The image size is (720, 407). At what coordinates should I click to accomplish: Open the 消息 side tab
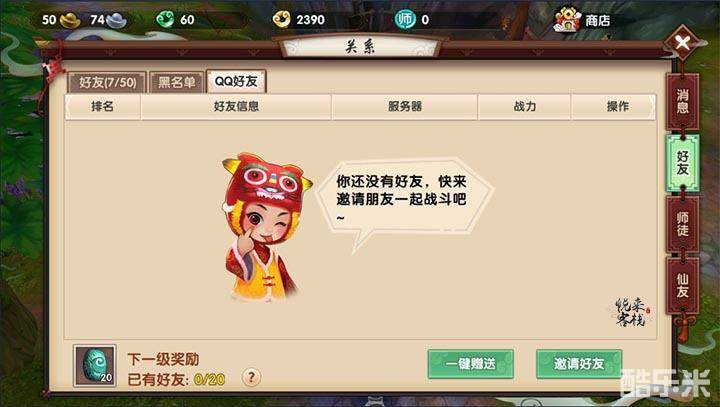pos(682,102)
